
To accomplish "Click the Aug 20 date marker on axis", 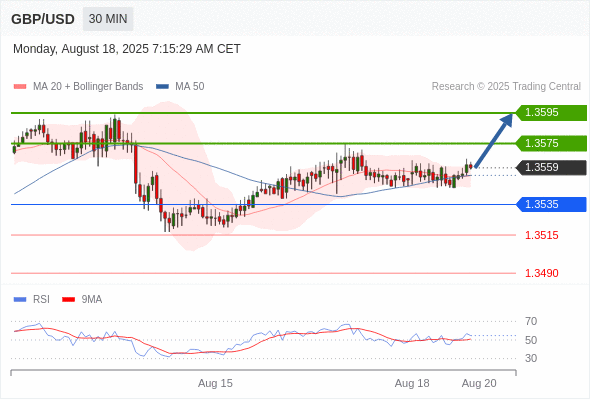I will (479, 383).
